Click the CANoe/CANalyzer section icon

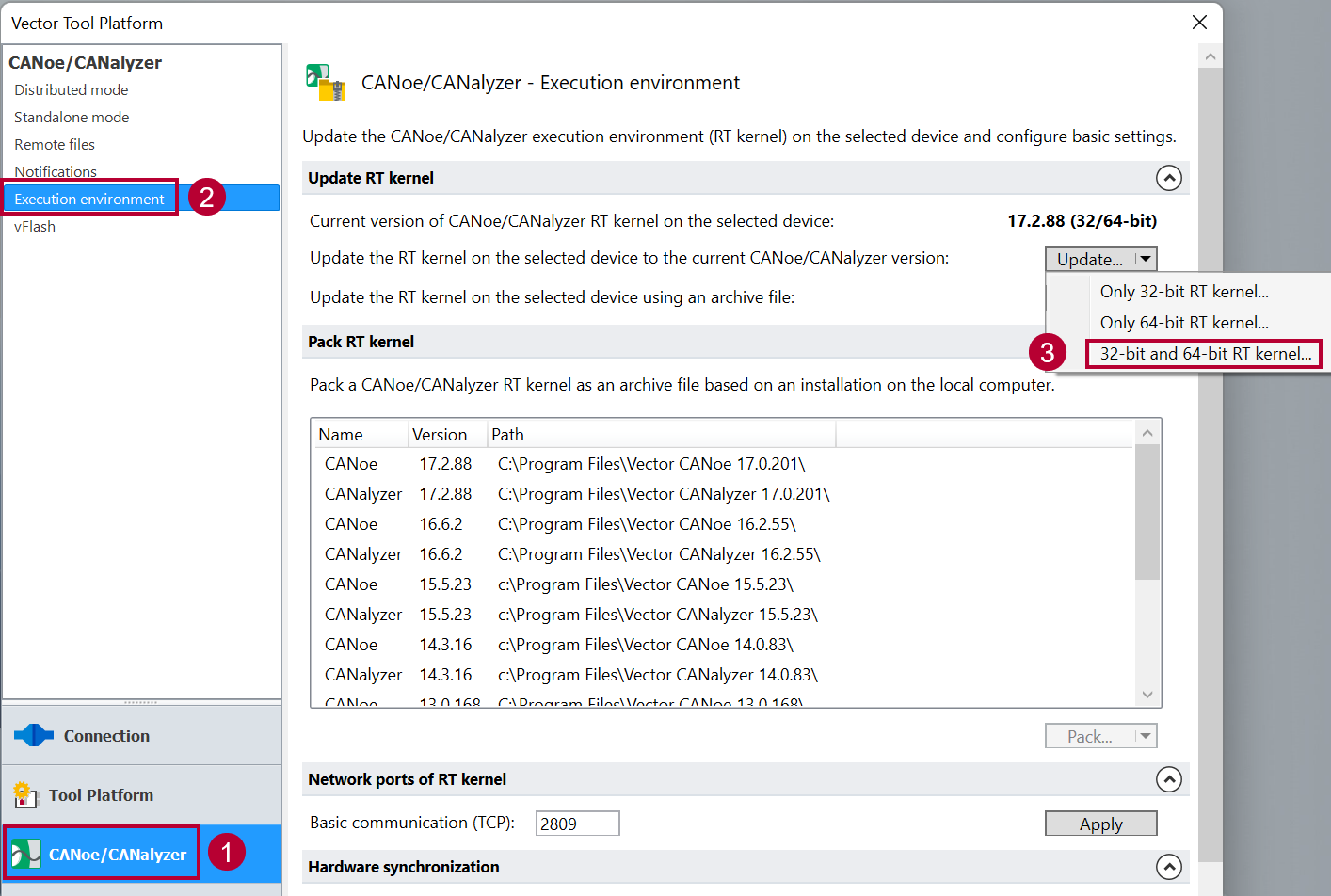click(25, 854)
